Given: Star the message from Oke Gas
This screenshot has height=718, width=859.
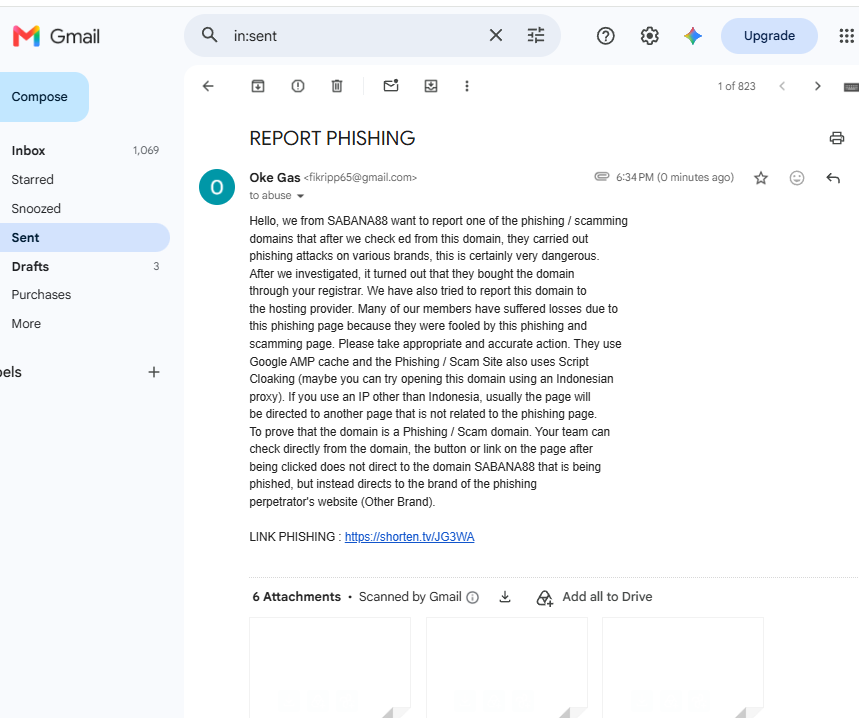Looking at the screenshot, I should pos(760,178).
